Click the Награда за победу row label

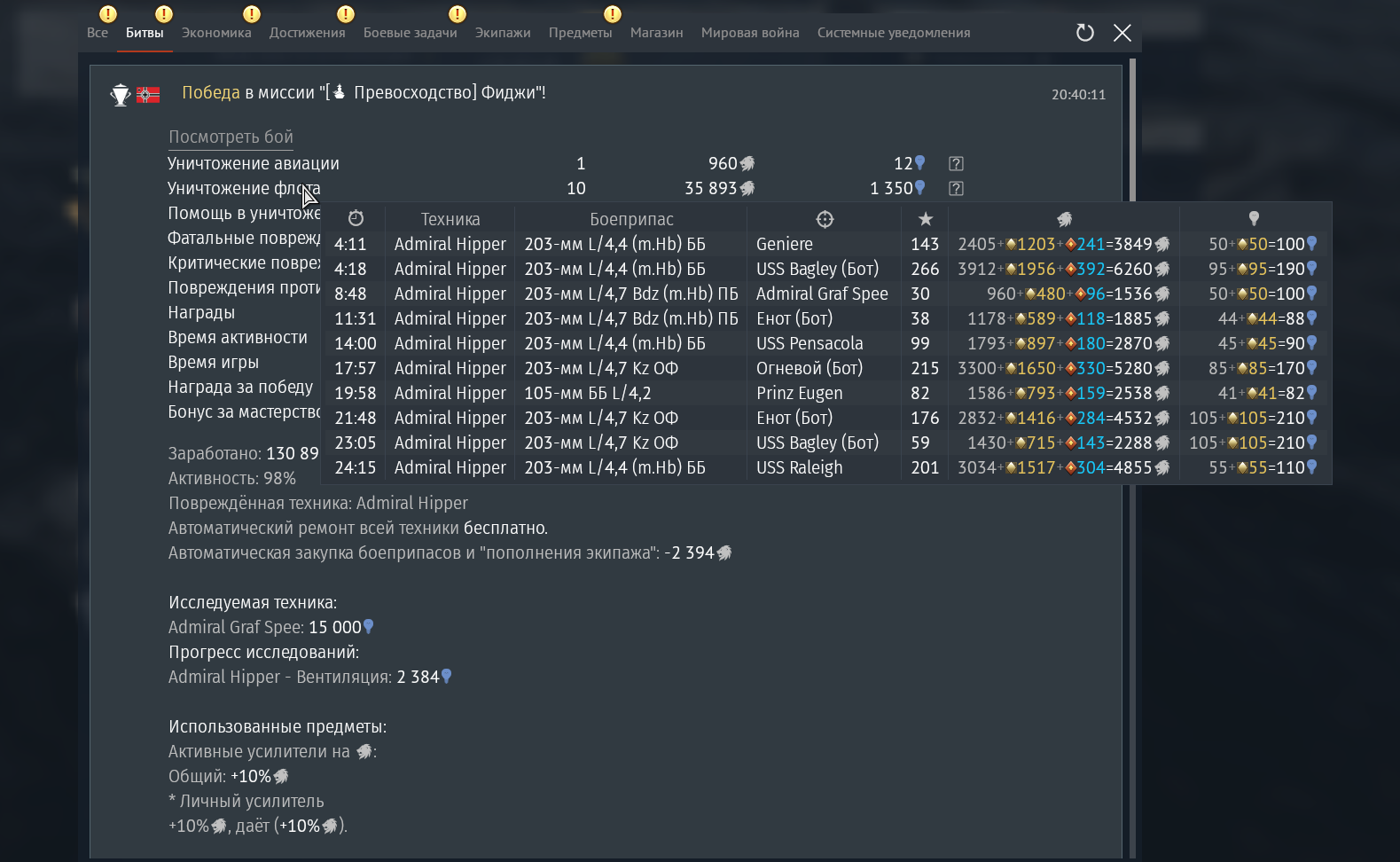click(x=240, y=387)
